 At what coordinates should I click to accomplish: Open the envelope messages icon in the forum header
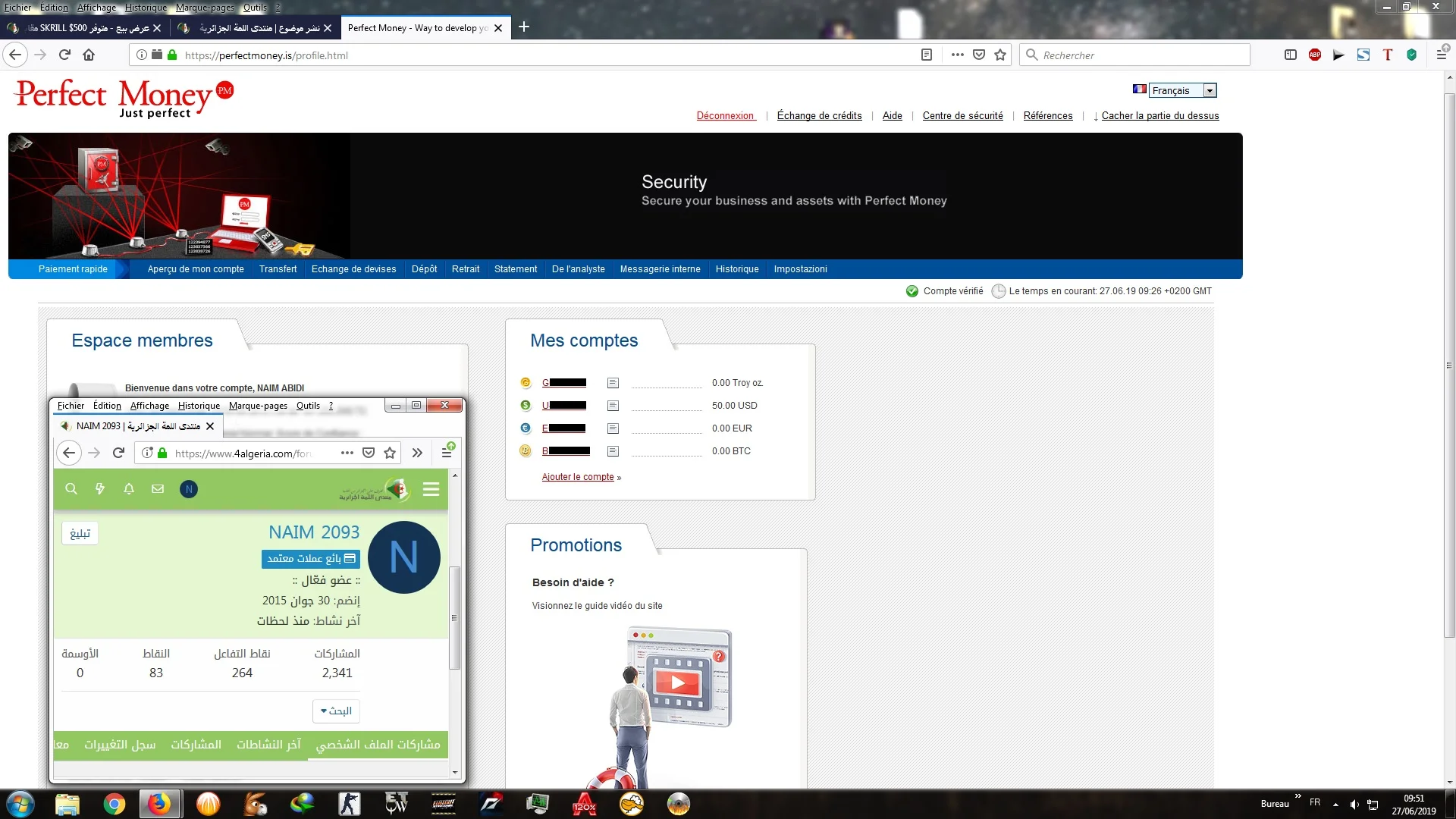click(158, 489)
